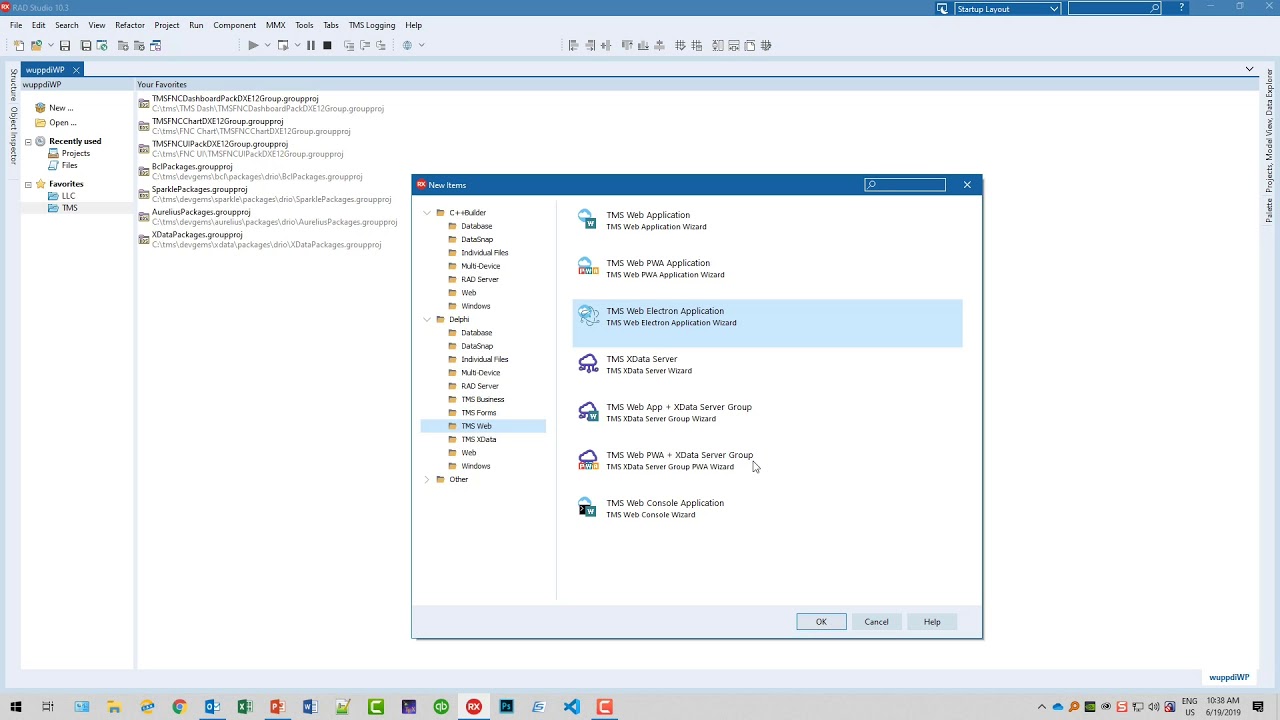
Task: Open the File menu
Action: pos(16,25)
